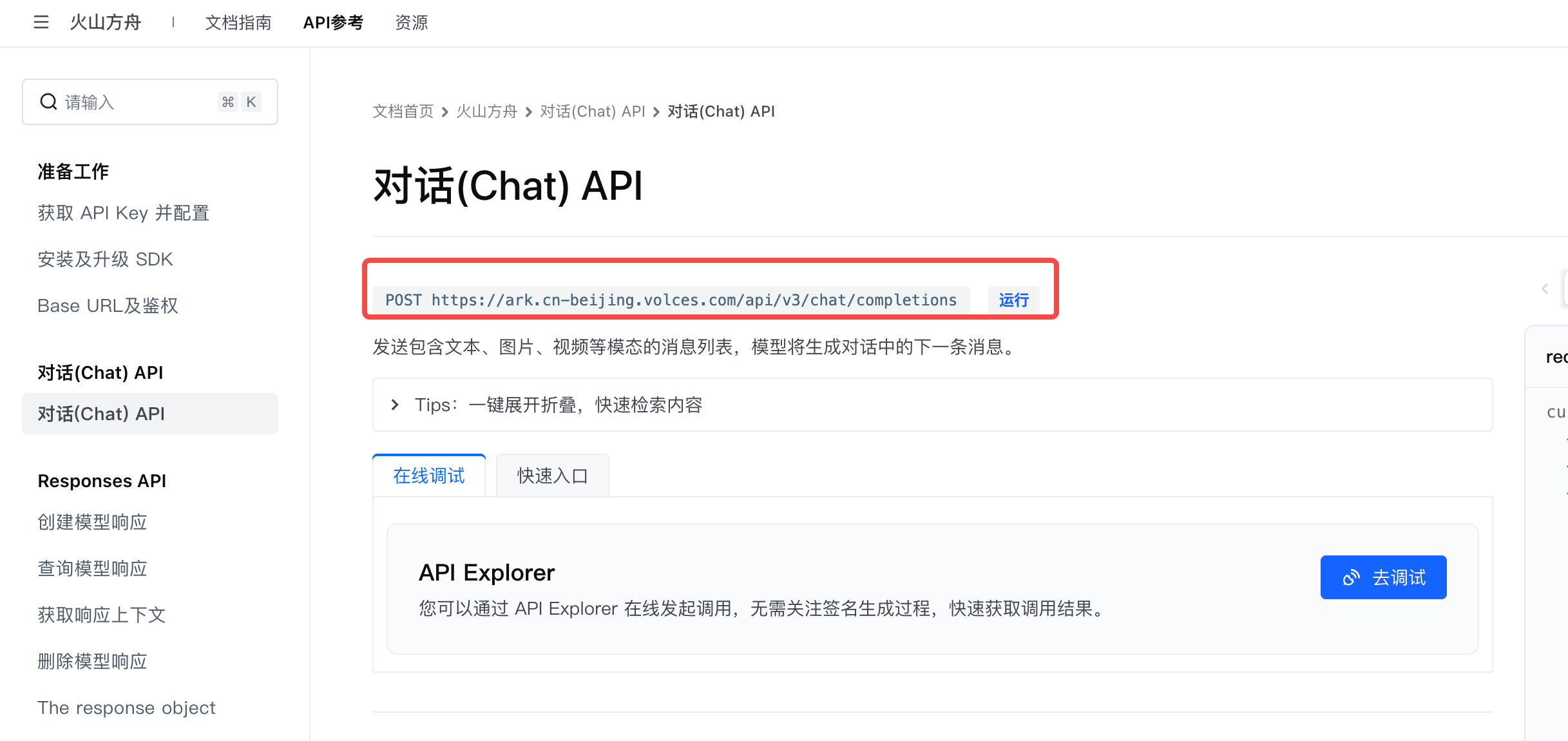This screenshot has width=1568, height=741.
Task: Go to 文档首页 breadcrumb link
Action: click(403, 111)
